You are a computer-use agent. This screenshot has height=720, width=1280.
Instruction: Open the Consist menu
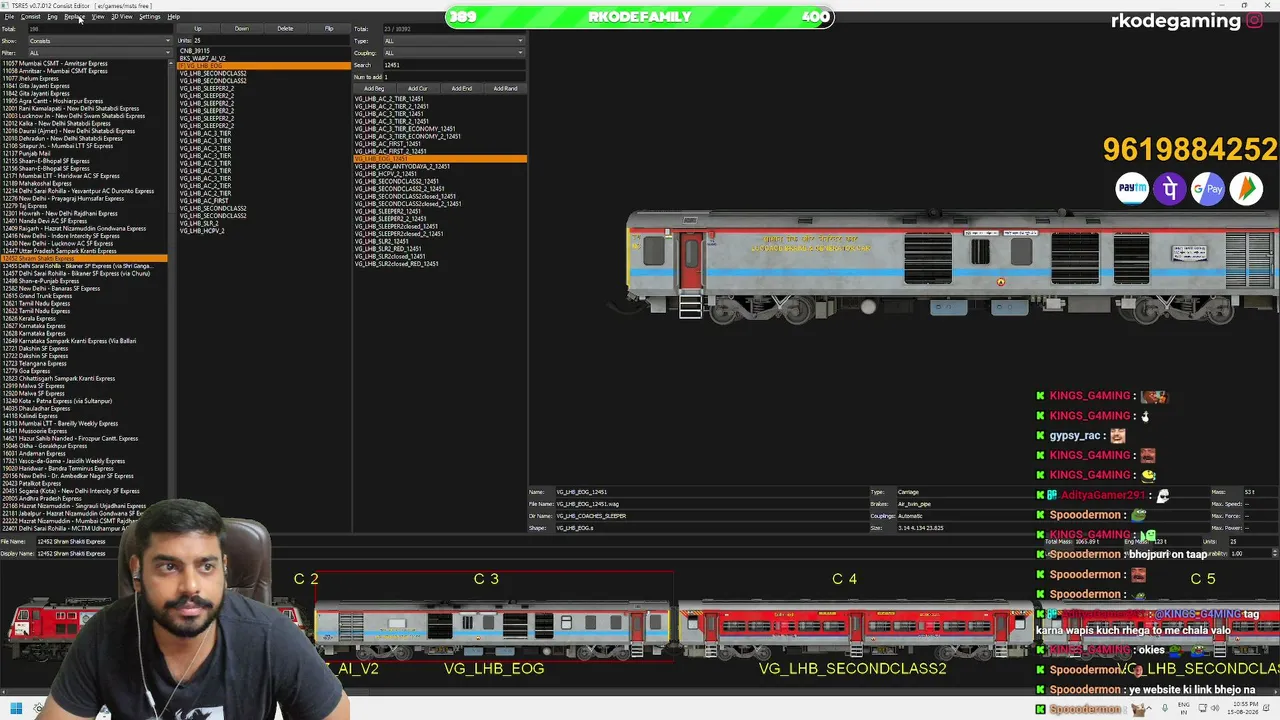pos(30,17)
